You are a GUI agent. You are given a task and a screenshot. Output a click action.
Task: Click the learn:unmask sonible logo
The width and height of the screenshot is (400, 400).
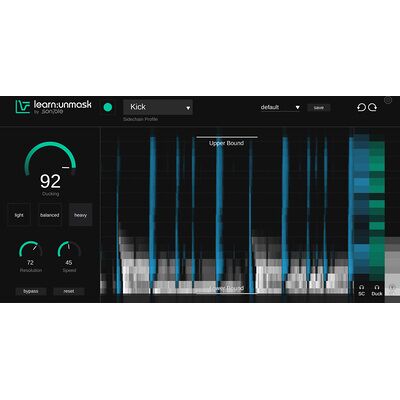point(53,107)
